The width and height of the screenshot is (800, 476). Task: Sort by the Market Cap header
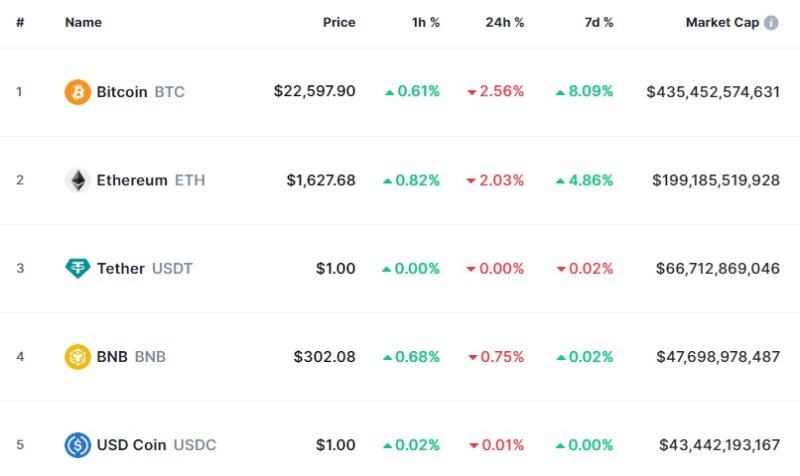tap(721, 22)
